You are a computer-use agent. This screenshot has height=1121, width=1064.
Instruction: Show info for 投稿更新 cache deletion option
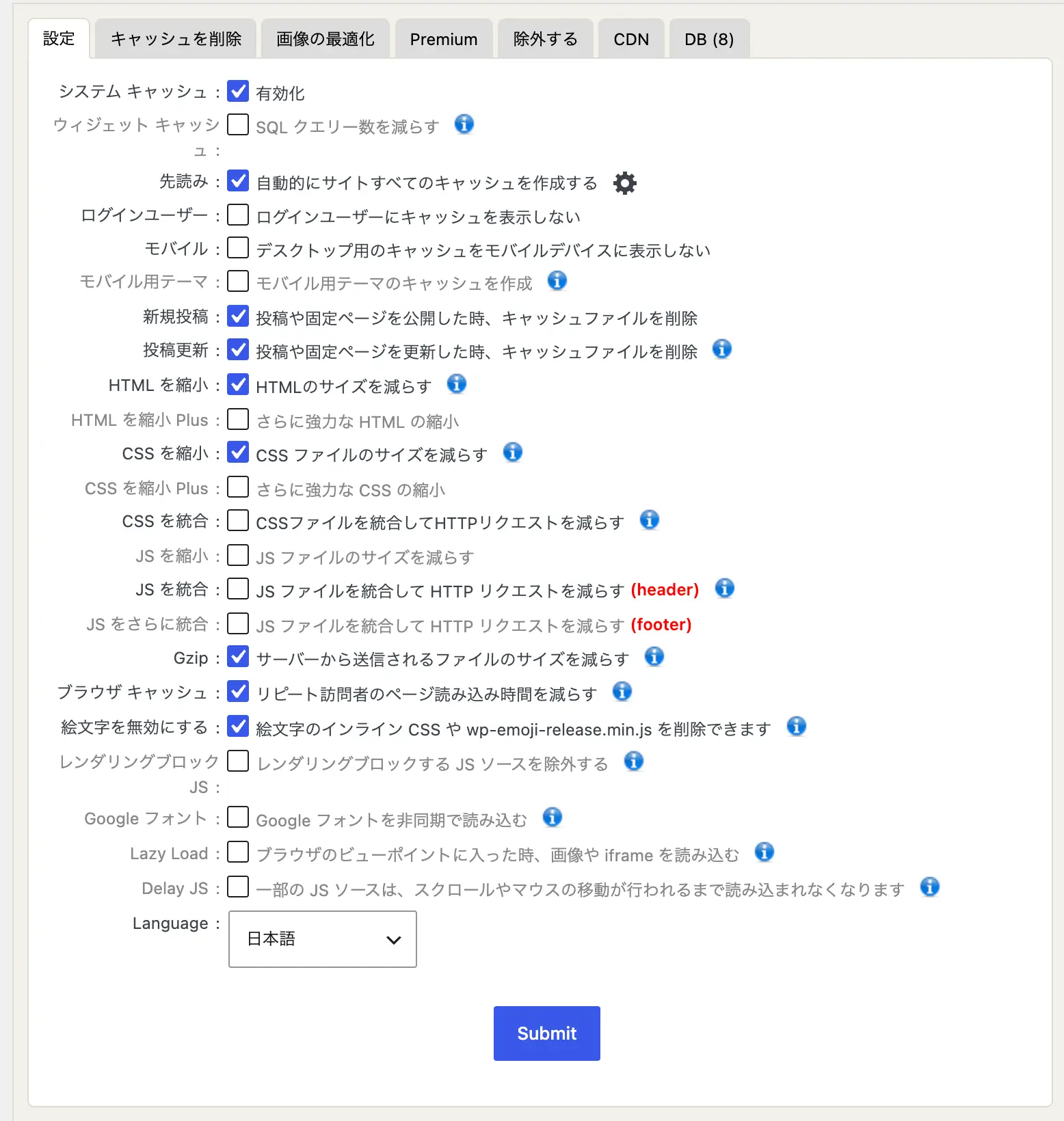coord(722,349)
